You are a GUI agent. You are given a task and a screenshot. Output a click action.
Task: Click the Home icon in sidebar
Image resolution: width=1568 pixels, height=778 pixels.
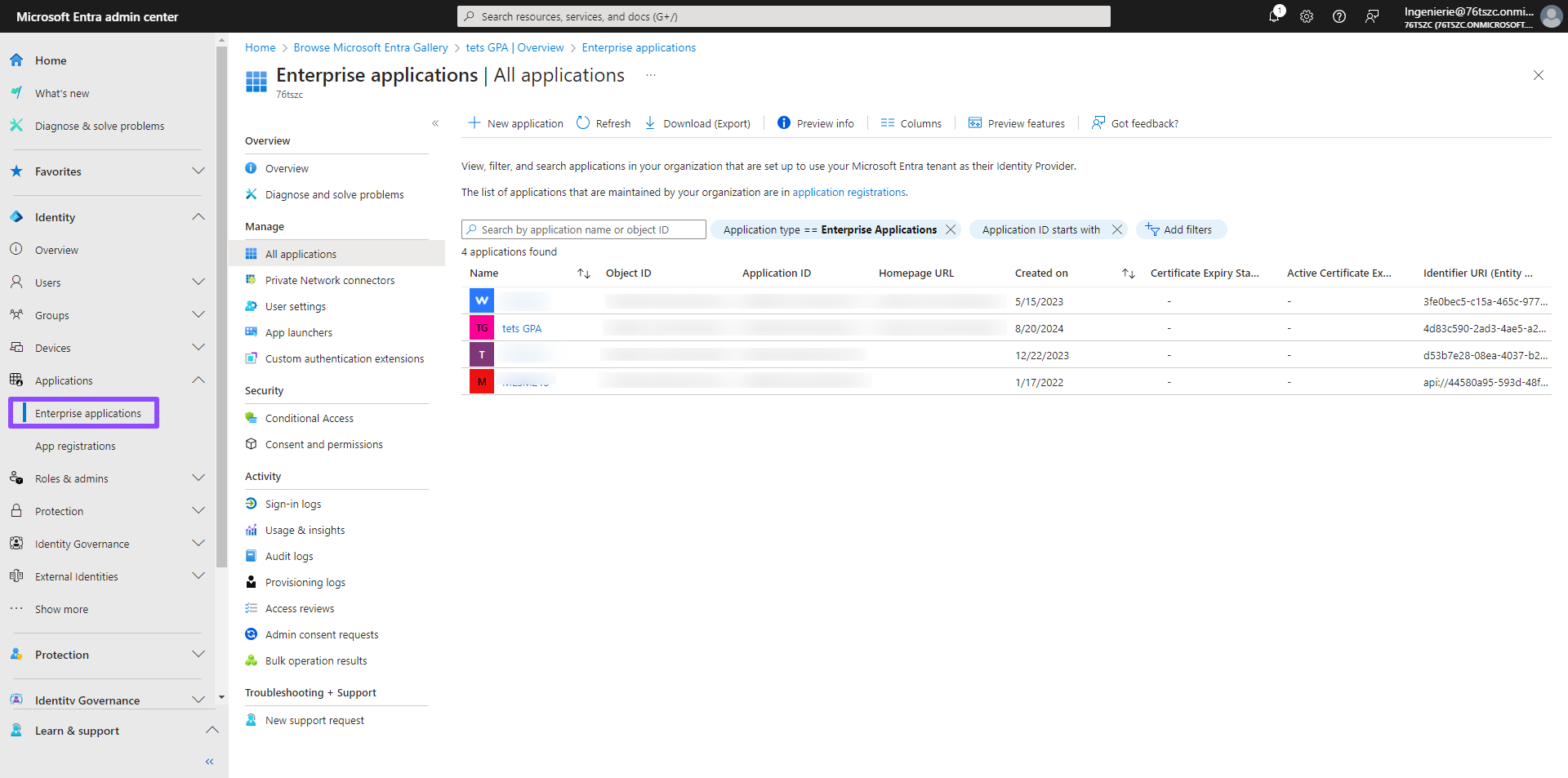coord(16,60)
